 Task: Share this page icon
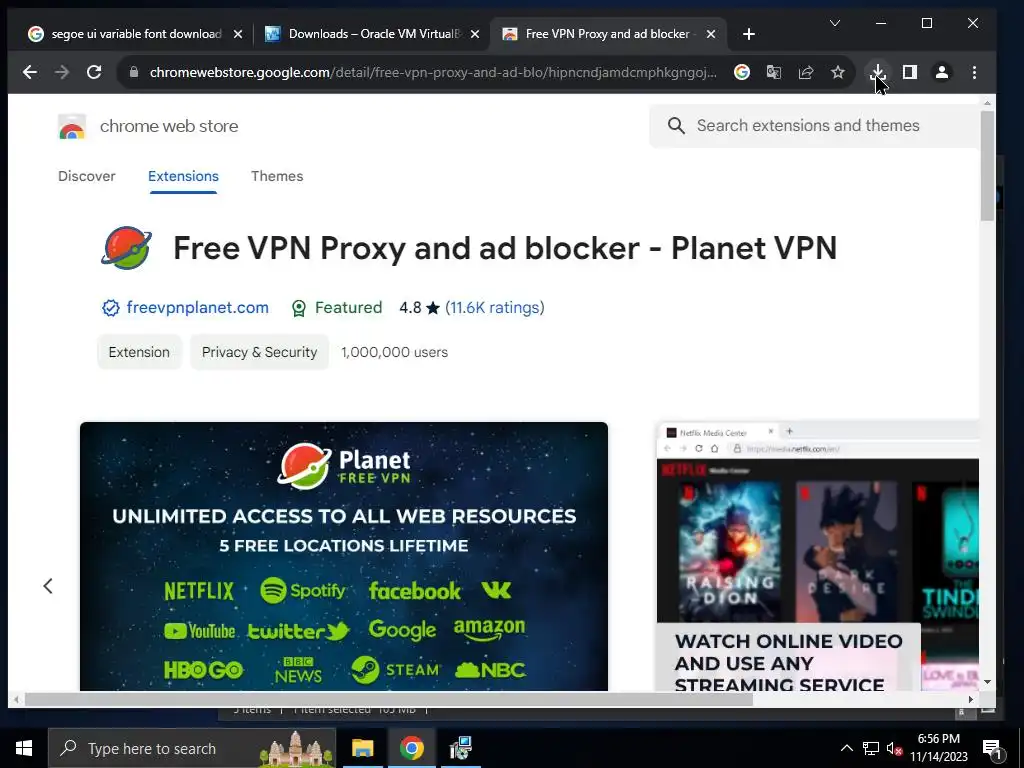tap(806, 72)
